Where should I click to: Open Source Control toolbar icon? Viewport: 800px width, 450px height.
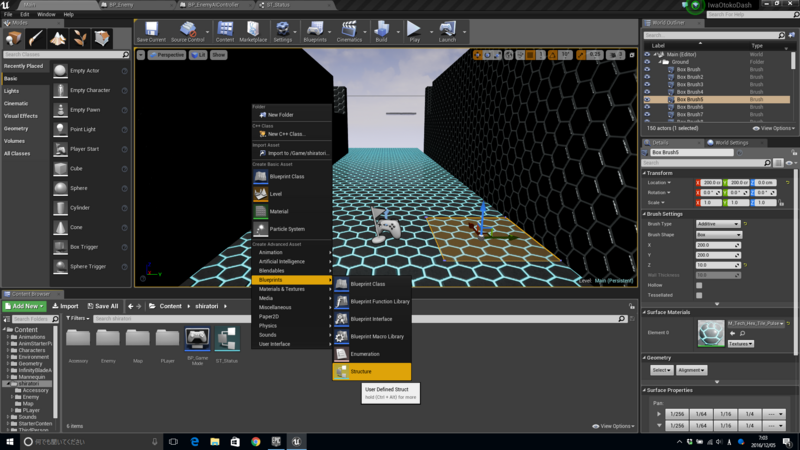tap(187, 32)
